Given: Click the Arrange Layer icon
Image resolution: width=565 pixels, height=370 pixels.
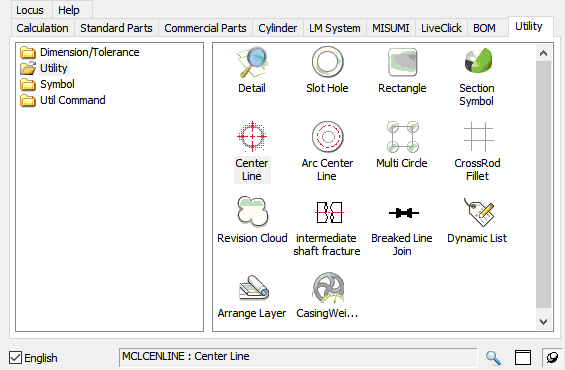Looking at the screenshot, I should click(254, 288).
